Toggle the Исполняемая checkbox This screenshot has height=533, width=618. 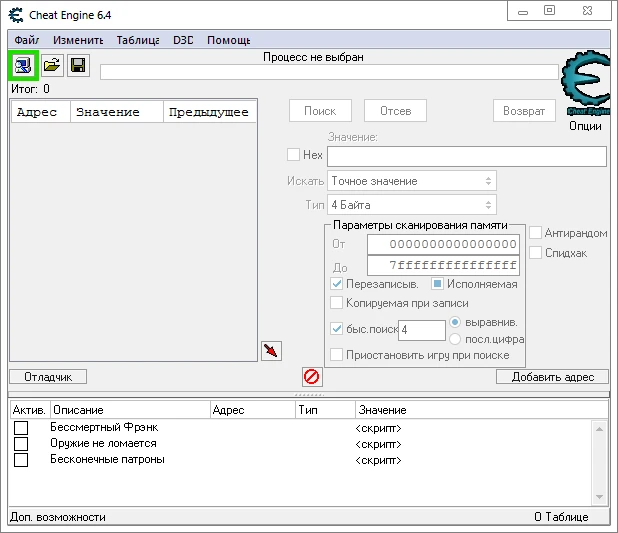(437, 283)
